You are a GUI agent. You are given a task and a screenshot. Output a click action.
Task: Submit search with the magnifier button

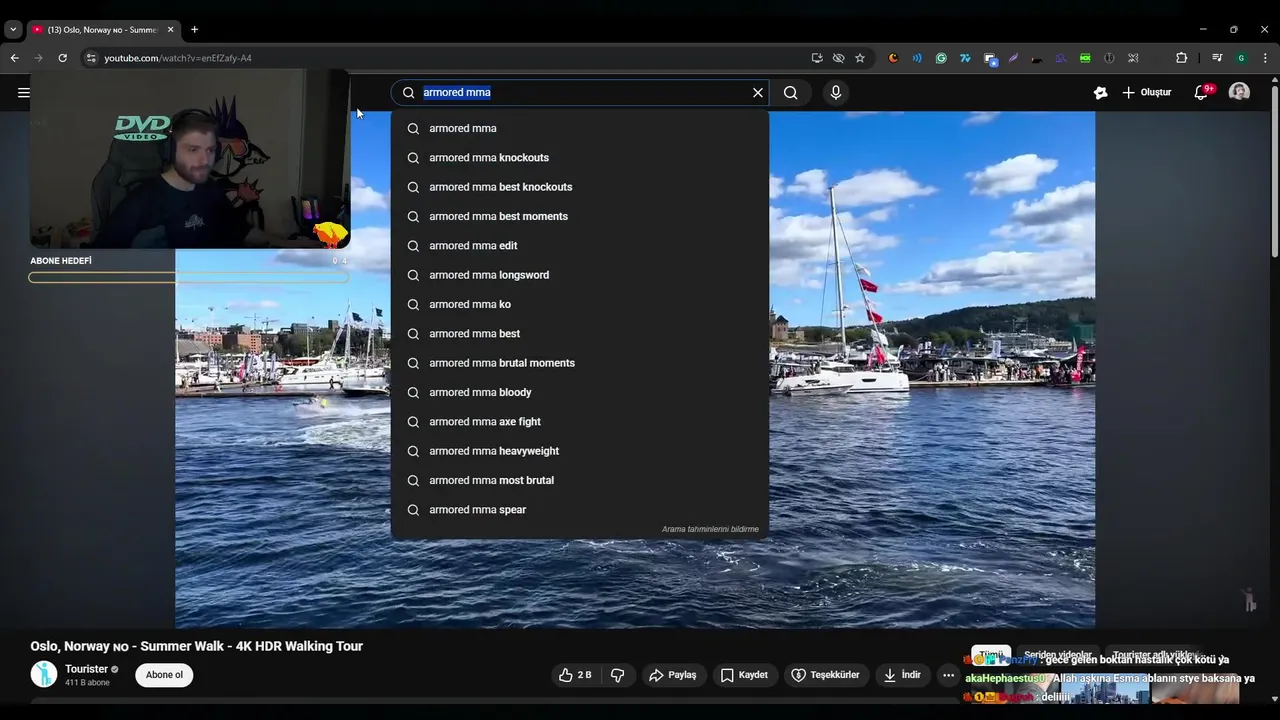pos(790,93)
